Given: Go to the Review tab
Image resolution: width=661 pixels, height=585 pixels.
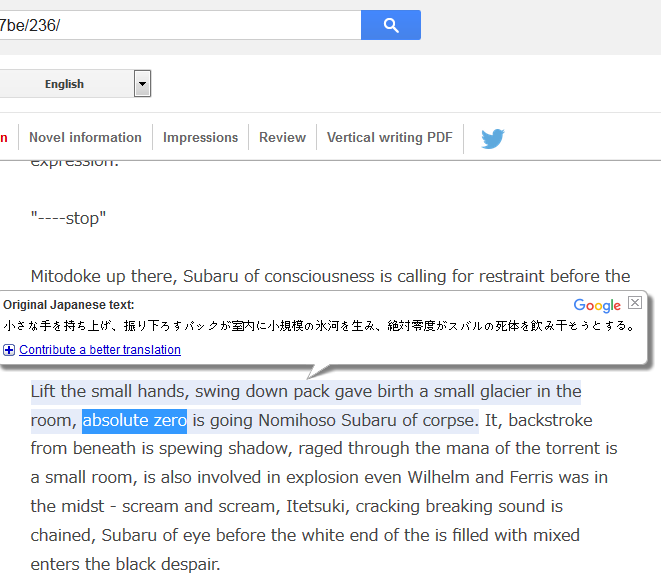Looking at the screenshot, I should pos(282,137).
